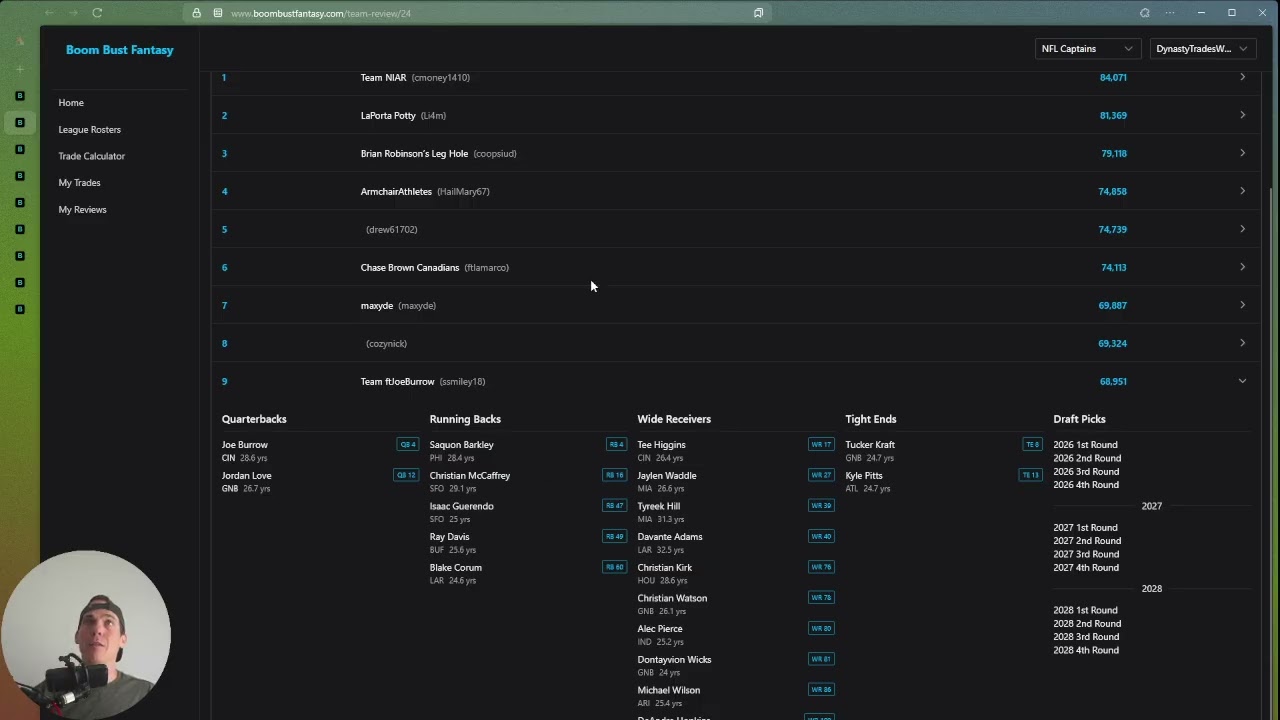The width and height of the screenshot is (1280, 720).
Task: Click the Draft Picks column heading
Action: pos(1079,419)
